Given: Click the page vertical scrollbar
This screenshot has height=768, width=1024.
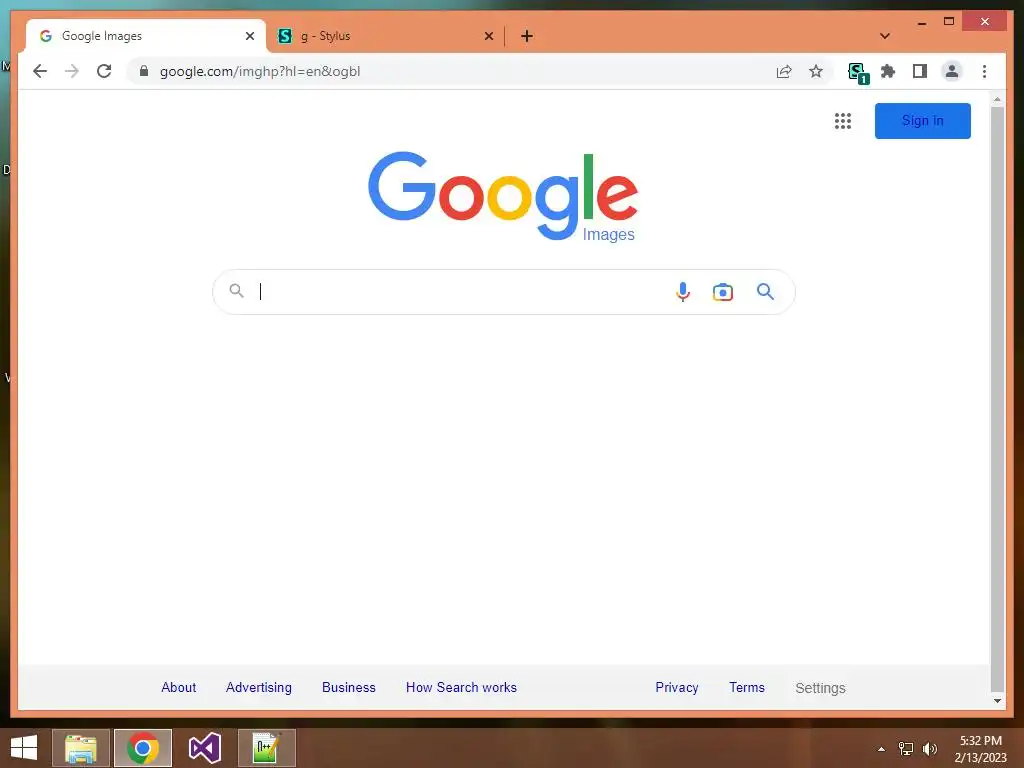Looking at the screenshot, I should (x=997, y=398).
